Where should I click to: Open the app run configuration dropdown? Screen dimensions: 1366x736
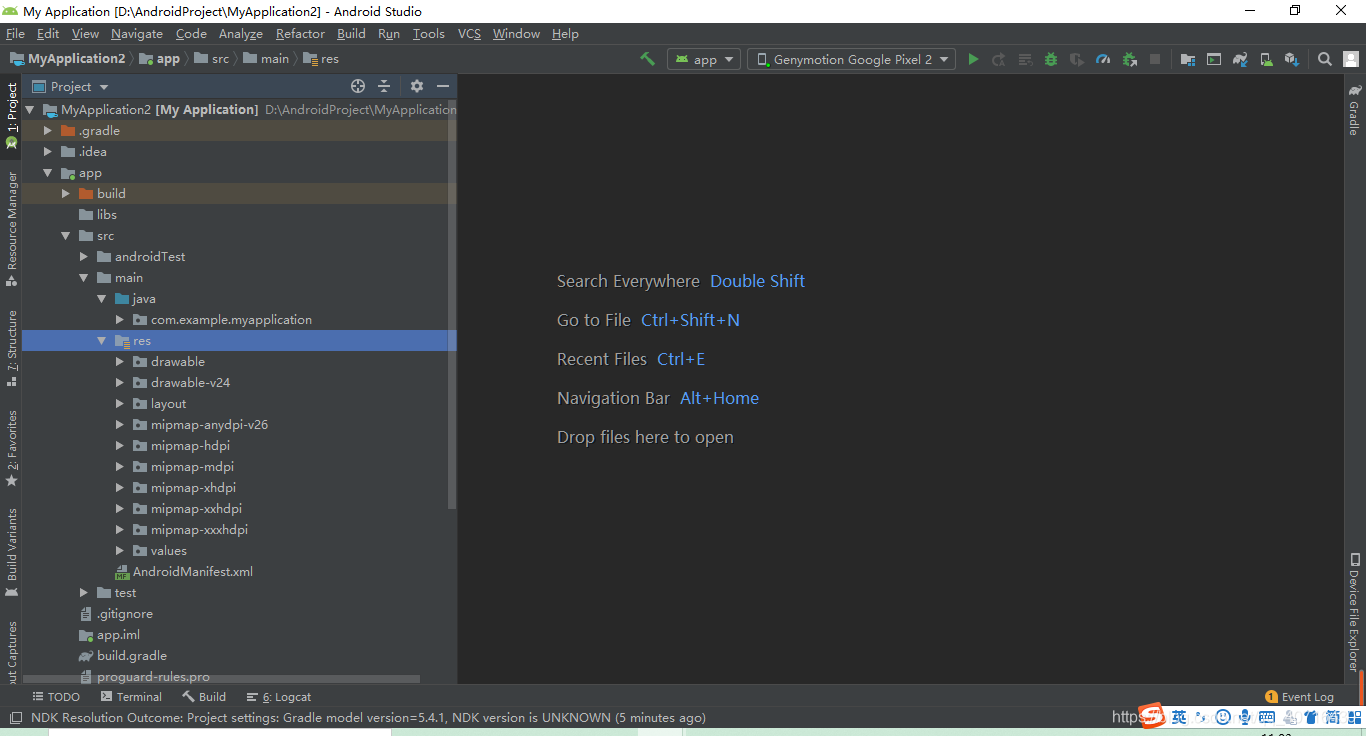pos(704,59)
